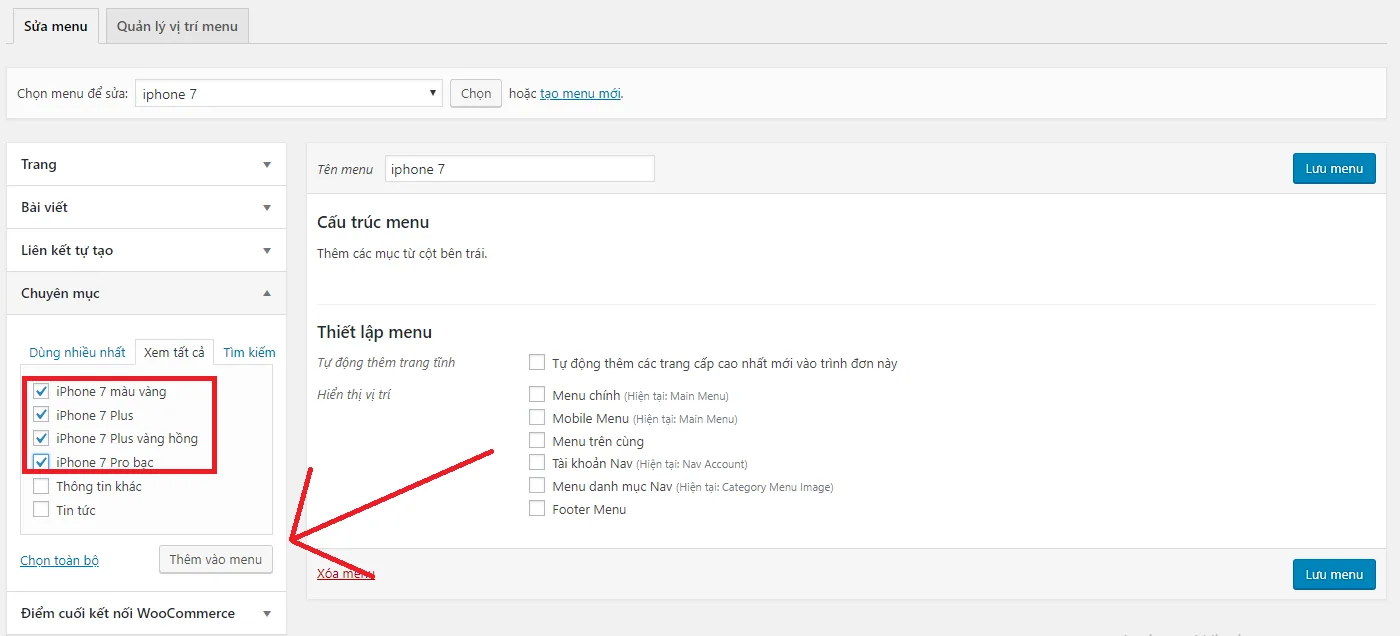Check the Footer Menu location
This screenshot has width=1400, height=636.
(537, 508)
